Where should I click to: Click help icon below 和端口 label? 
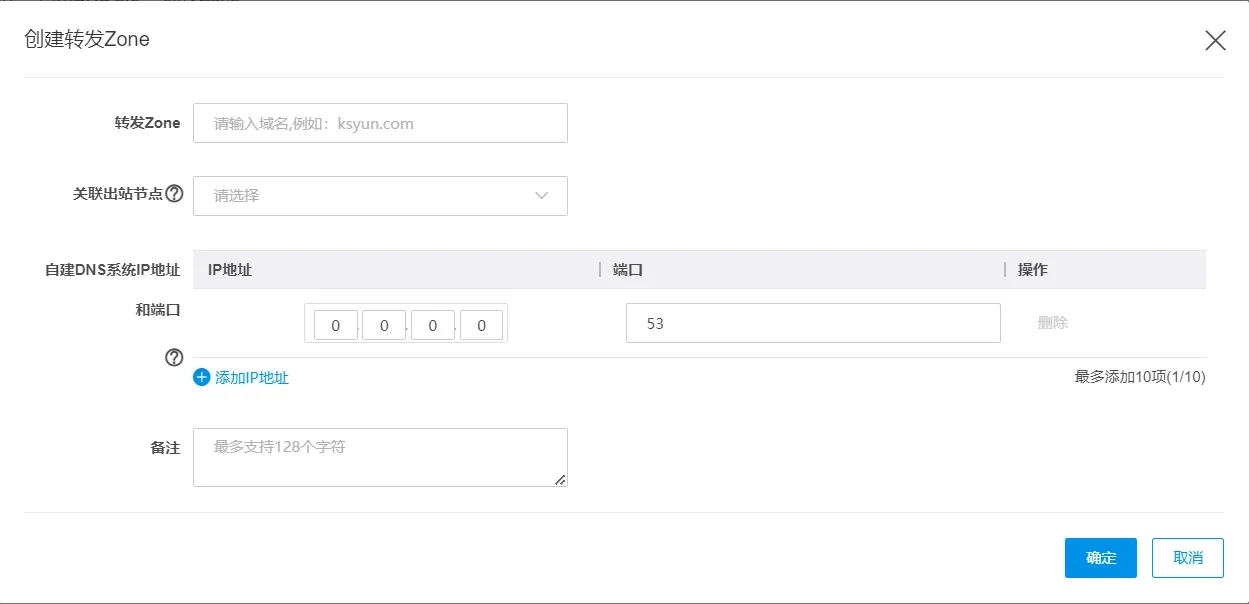(x=174, y=357)
